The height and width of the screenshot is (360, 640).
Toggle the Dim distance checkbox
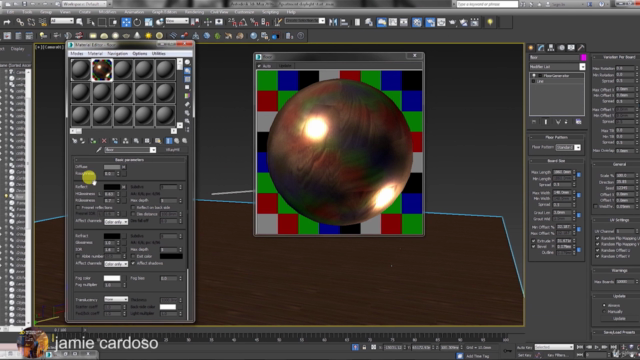[x=133, y=214]
